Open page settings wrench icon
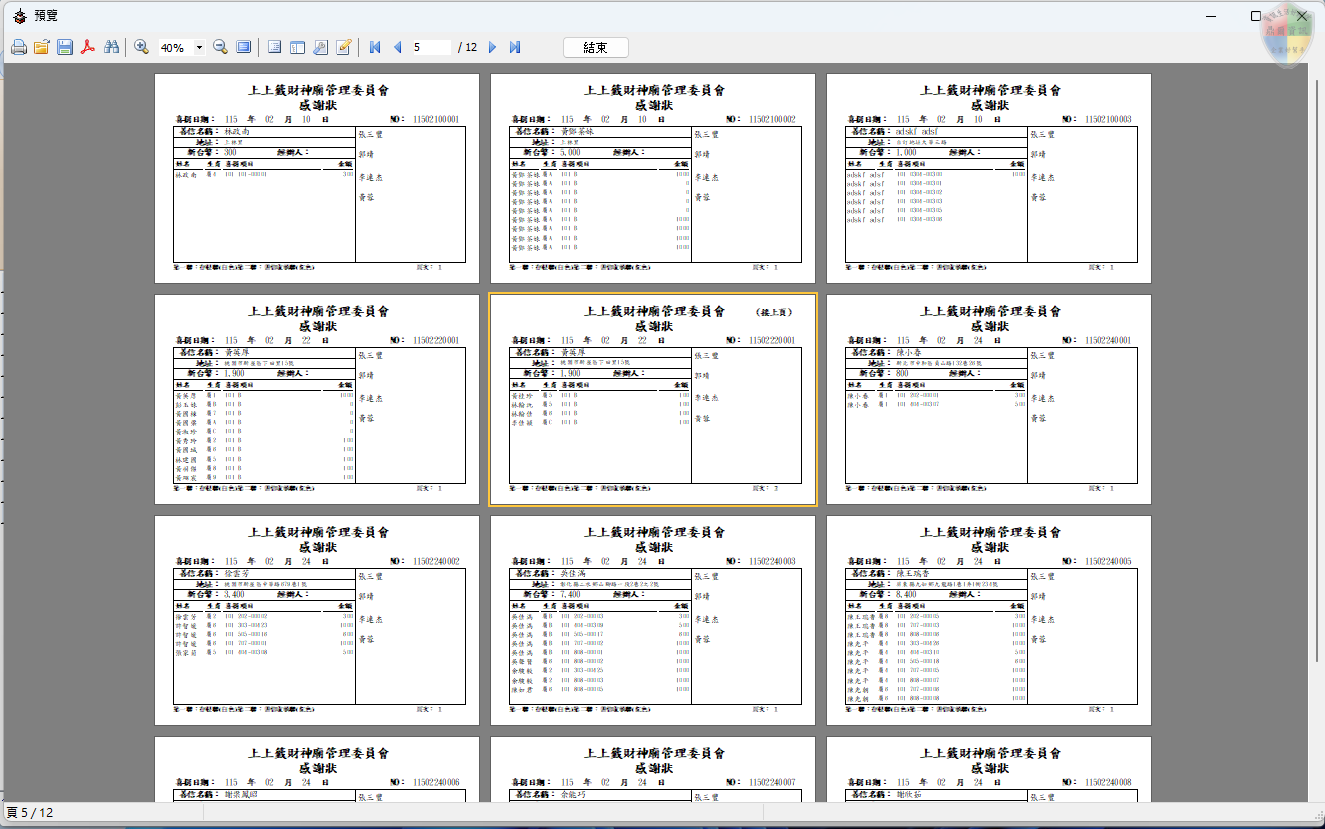1325x829 pixels. tap(320, 47)
